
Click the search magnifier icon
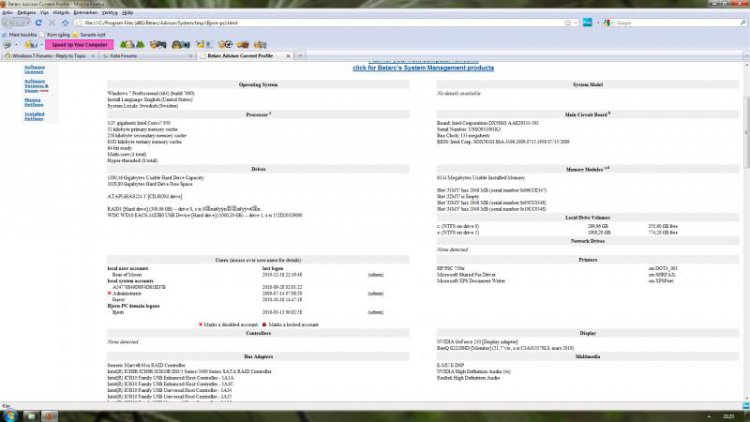coord(743,22)
